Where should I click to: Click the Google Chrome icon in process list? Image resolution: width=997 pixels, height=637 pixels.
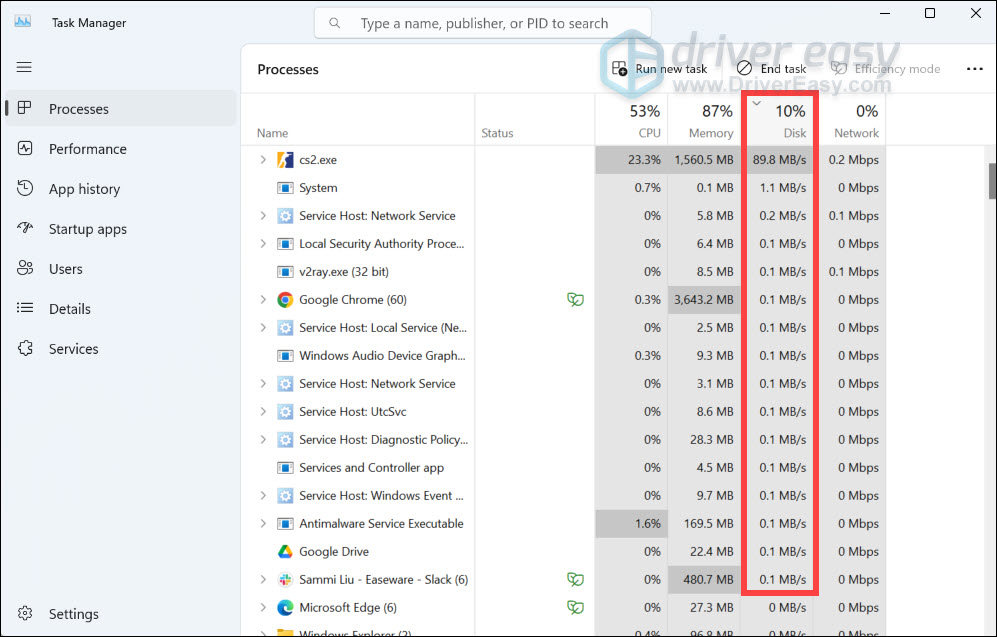(285, 300)
